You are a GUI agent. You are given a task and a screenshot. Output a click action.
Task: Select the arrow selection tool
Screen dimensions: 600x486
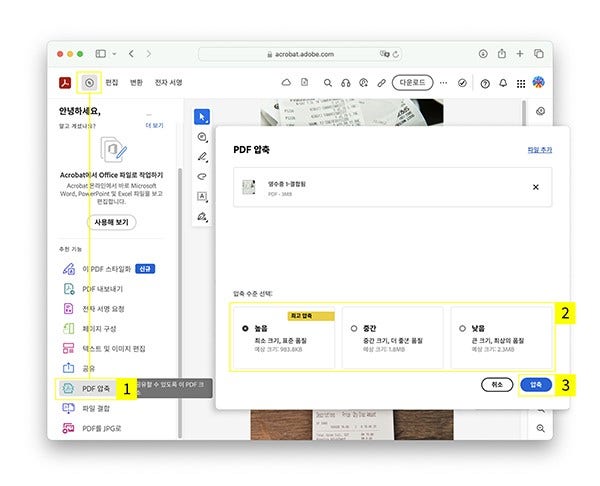pyautogui.click(x=202, y=117)
